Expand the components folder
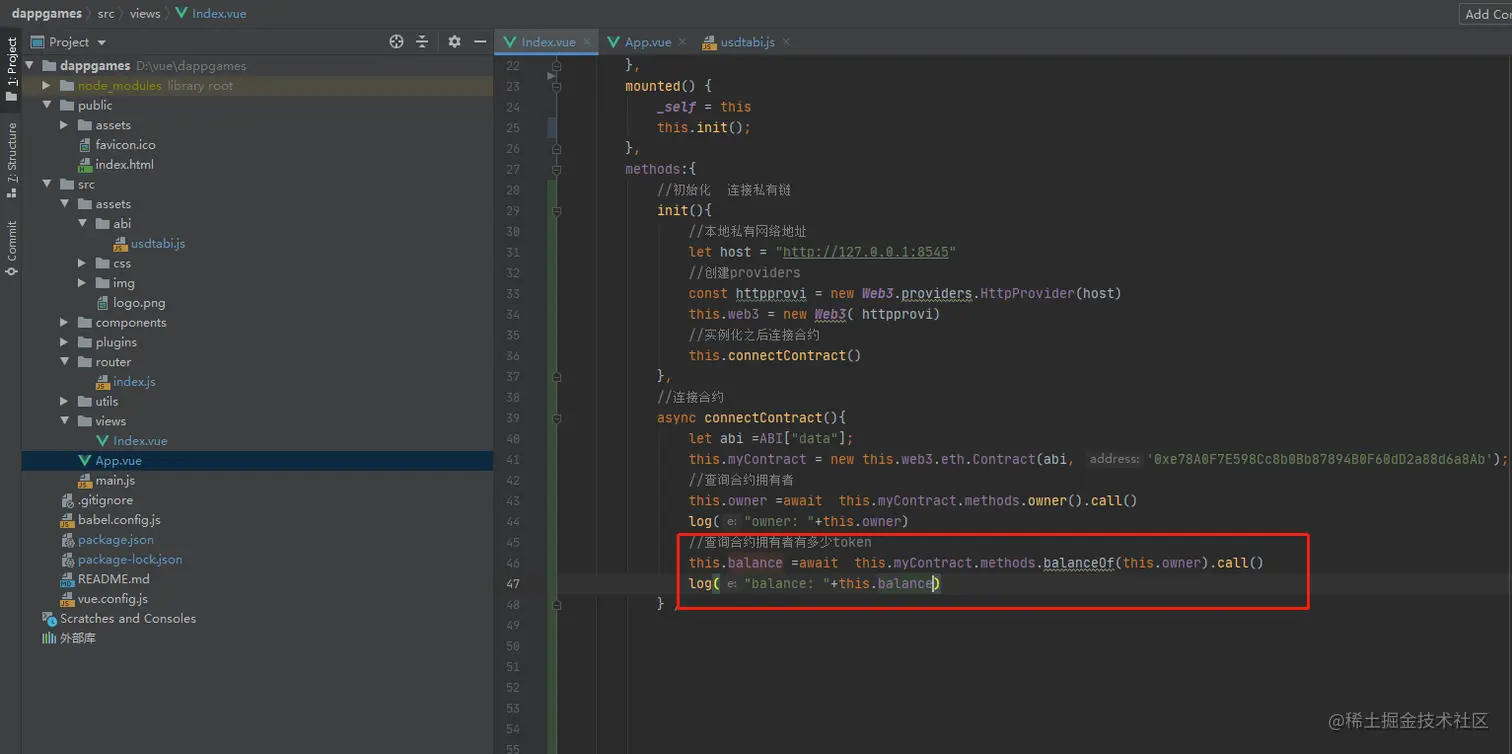Image resolution: width=1512 pixels, height=754 pixels. coord(64,323)
